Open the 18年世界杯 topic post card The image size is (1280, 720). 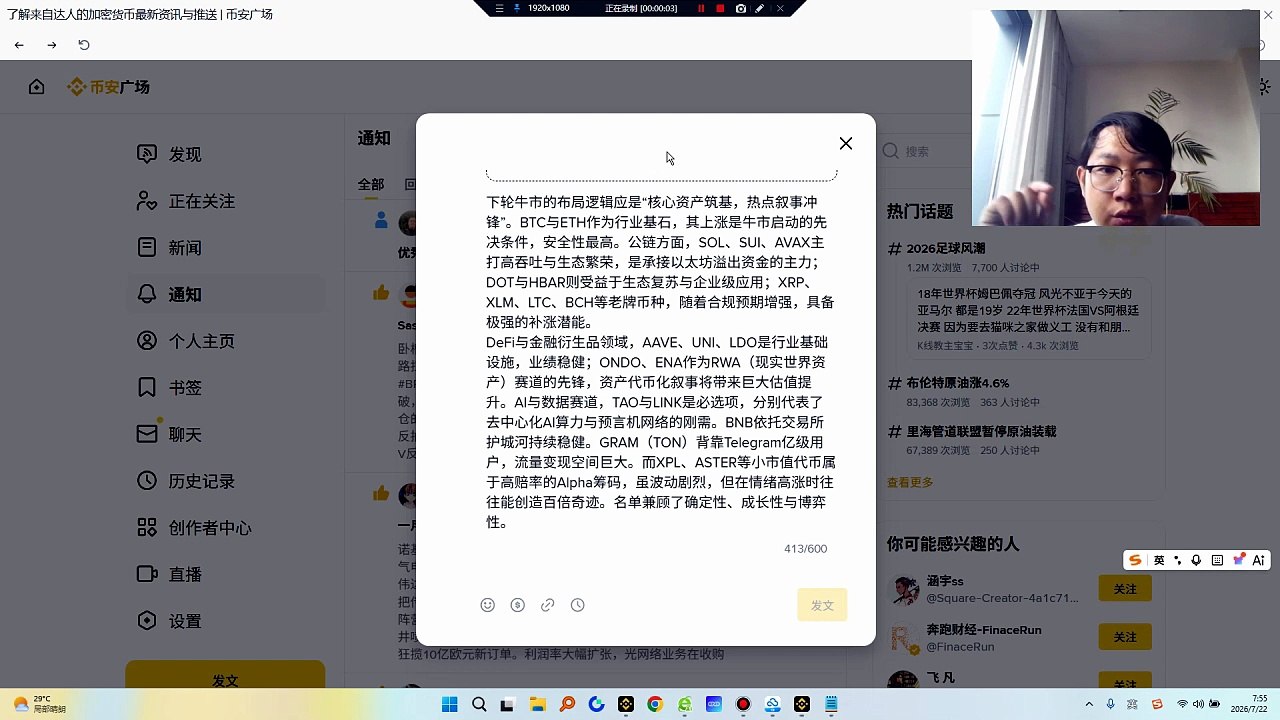pos(1029,319)
